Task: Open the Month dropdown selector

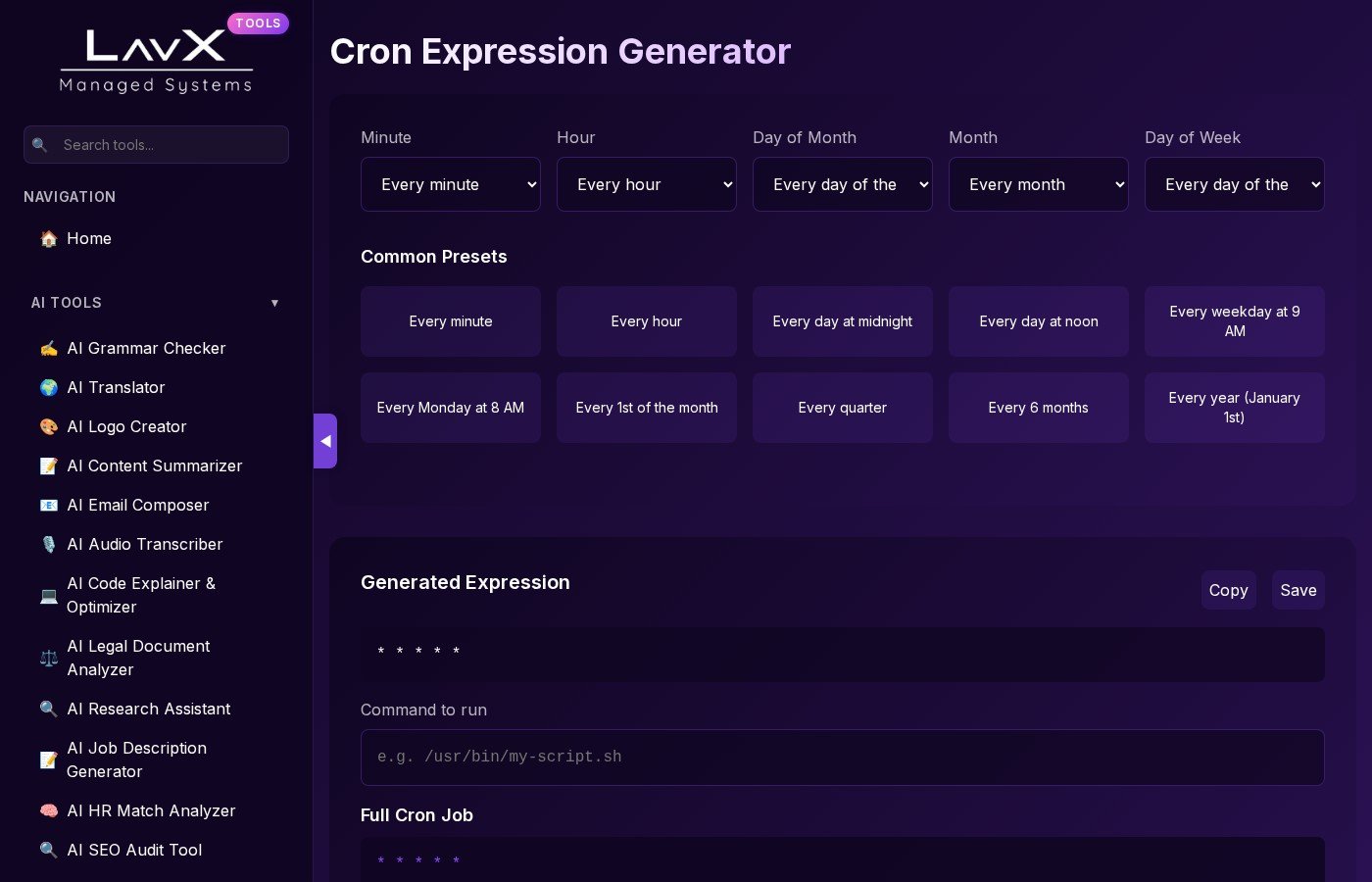Action: [1038, 184]
